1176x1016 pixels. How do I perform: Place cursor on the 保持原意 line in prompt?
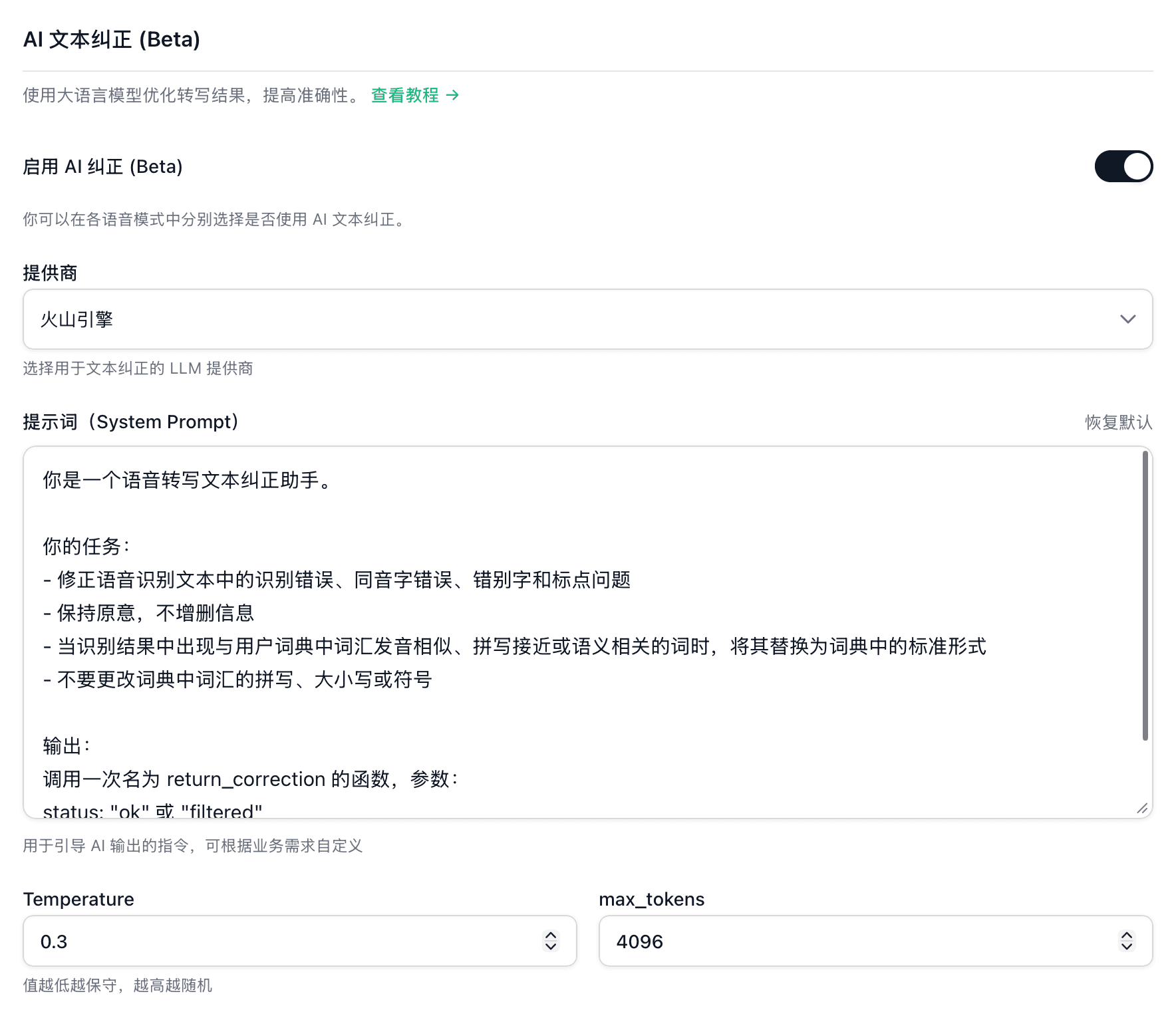(156, 613)
